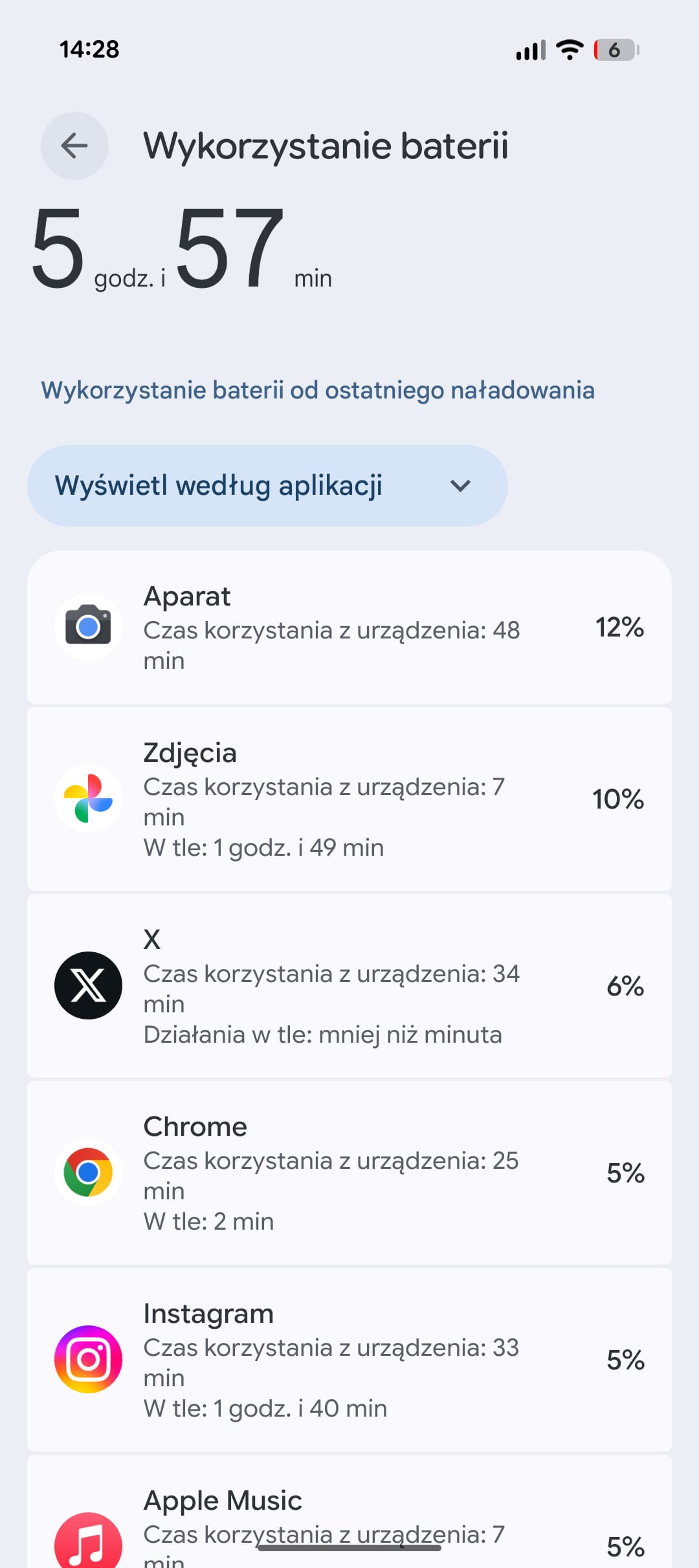Tap the Instagram app icon

click(88, 1359)
